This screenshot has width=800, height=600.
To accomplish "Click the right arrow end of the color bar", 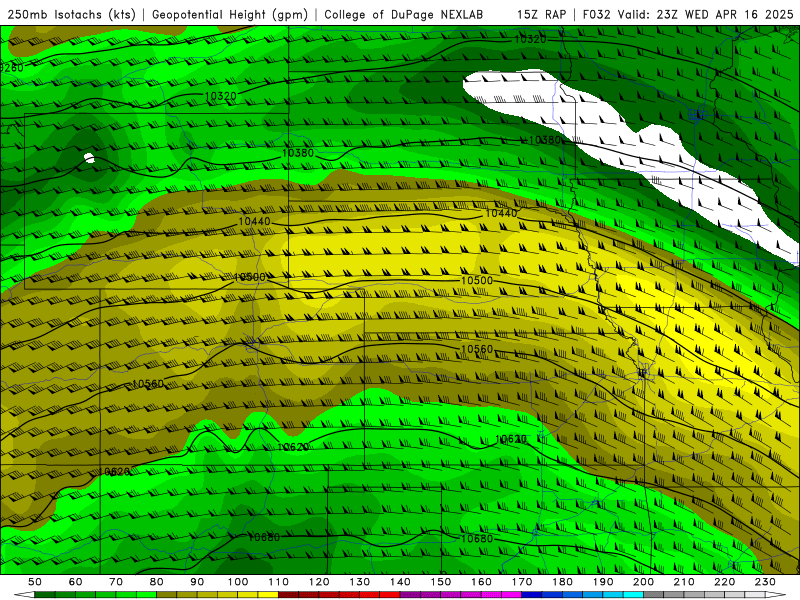I will tap(775, 595).
